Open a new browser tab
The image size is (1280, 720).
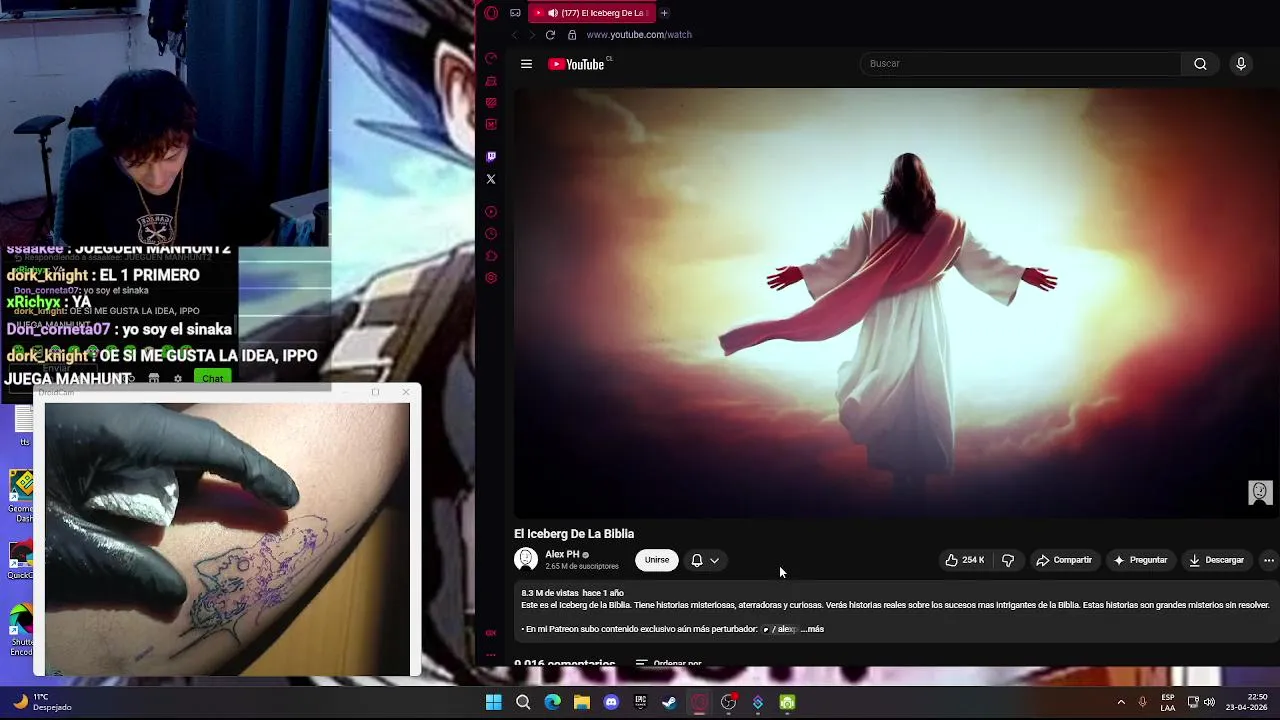(664, 13)
